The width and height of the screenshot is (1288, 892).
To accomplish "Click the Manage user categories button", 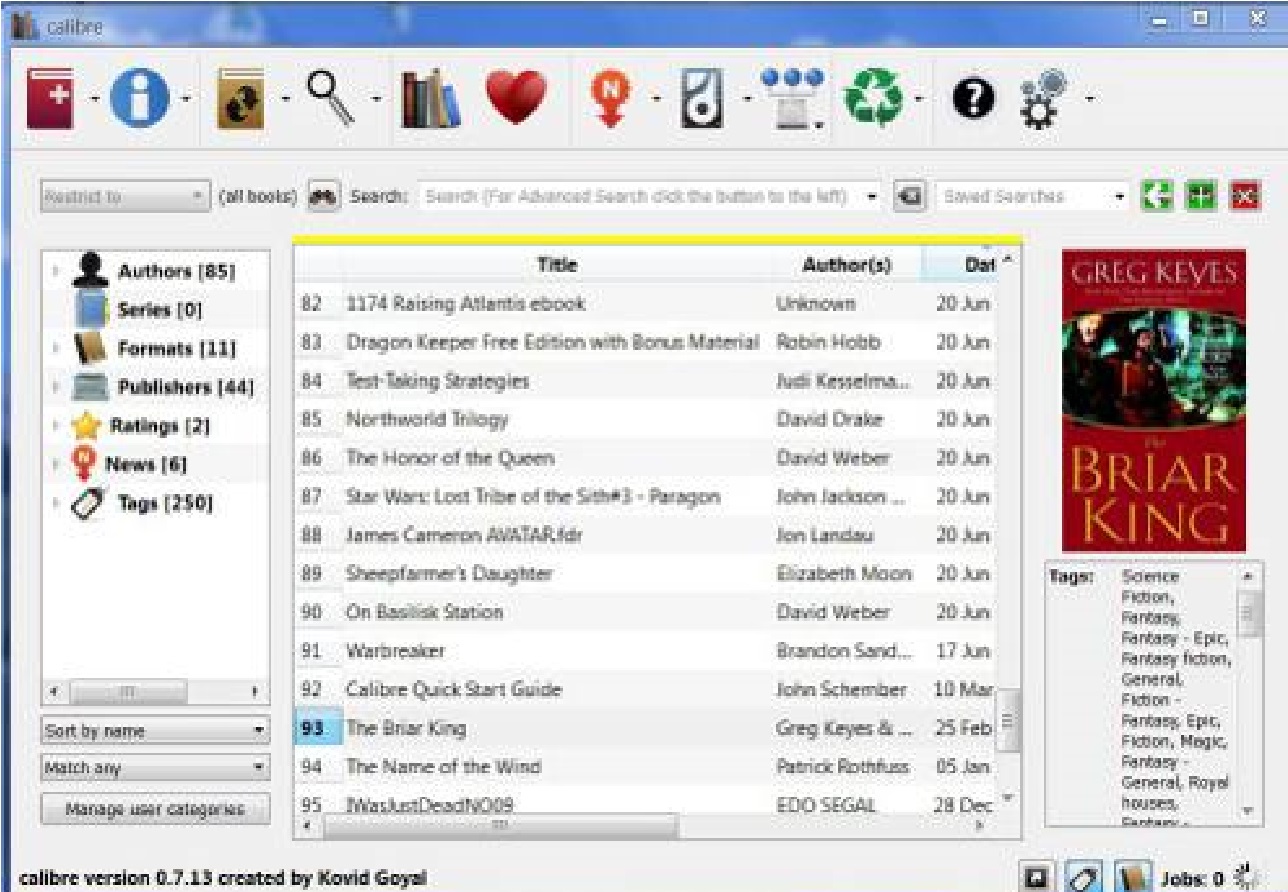I will 155,809.
